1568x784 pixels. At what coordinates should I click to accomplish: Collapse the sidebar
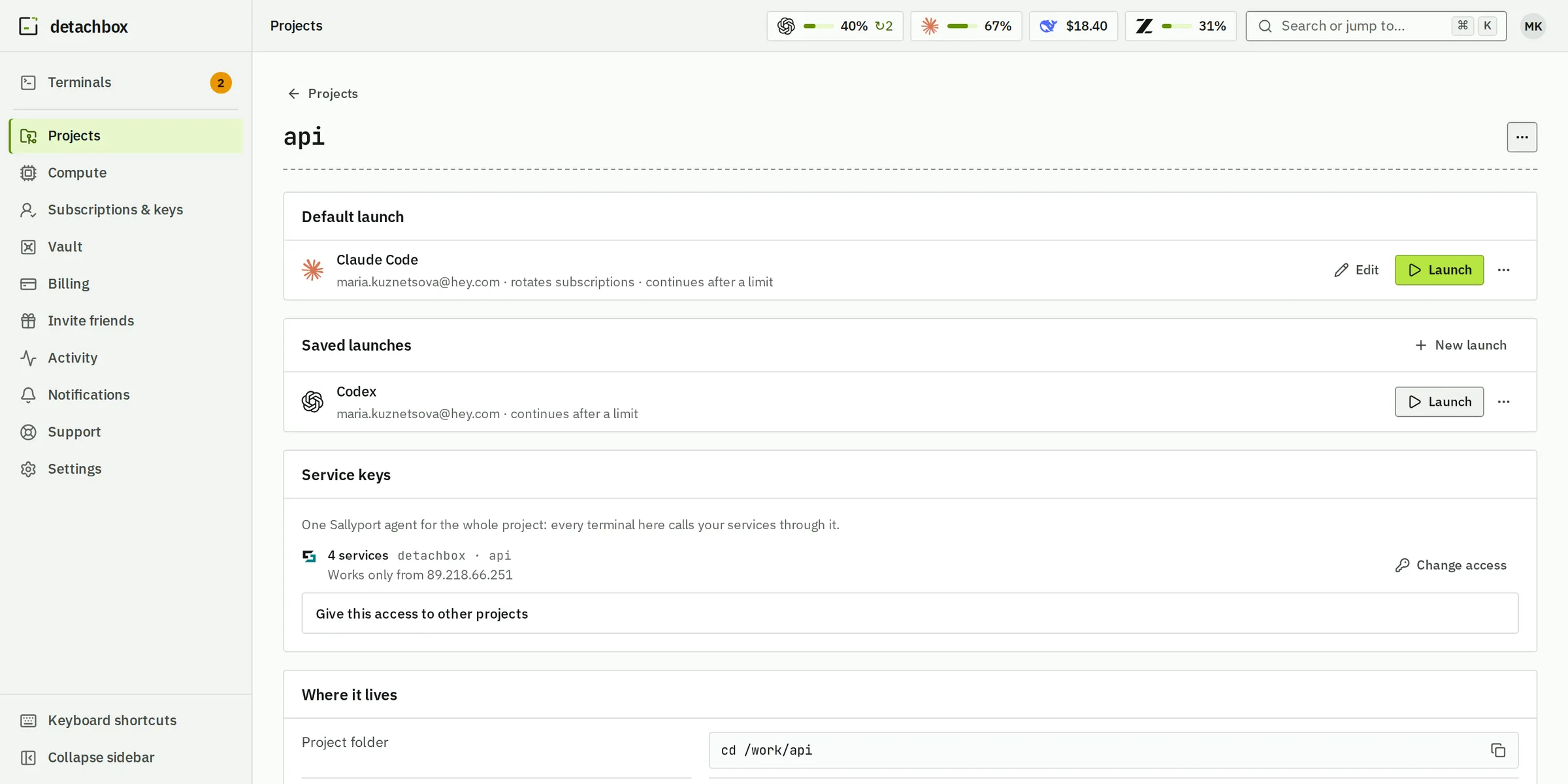click(x=125, y=757)
